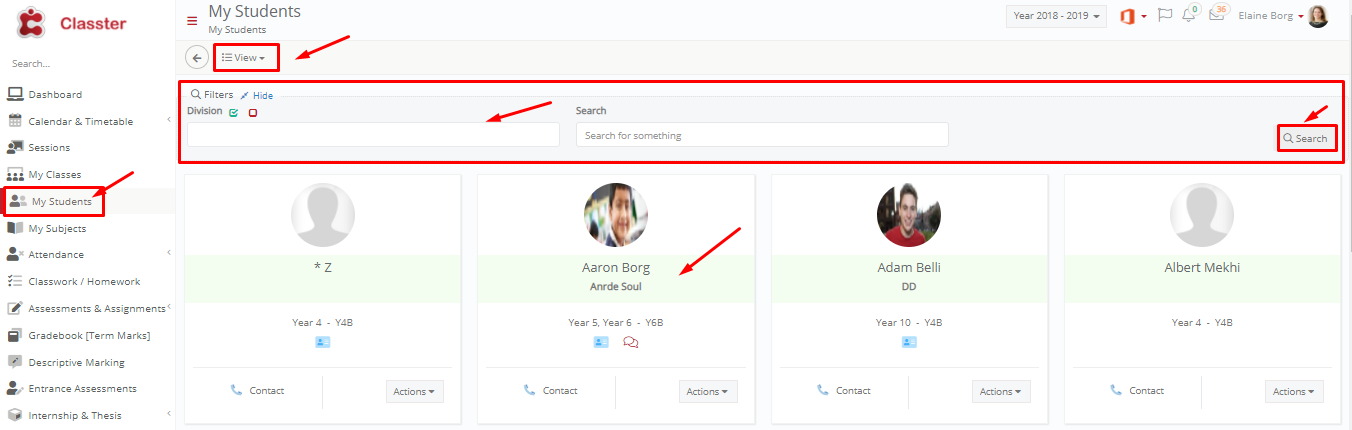Click the Assessments & Assignments icon
Viewport: 1352px width, 430px height.
click(15, 308)
